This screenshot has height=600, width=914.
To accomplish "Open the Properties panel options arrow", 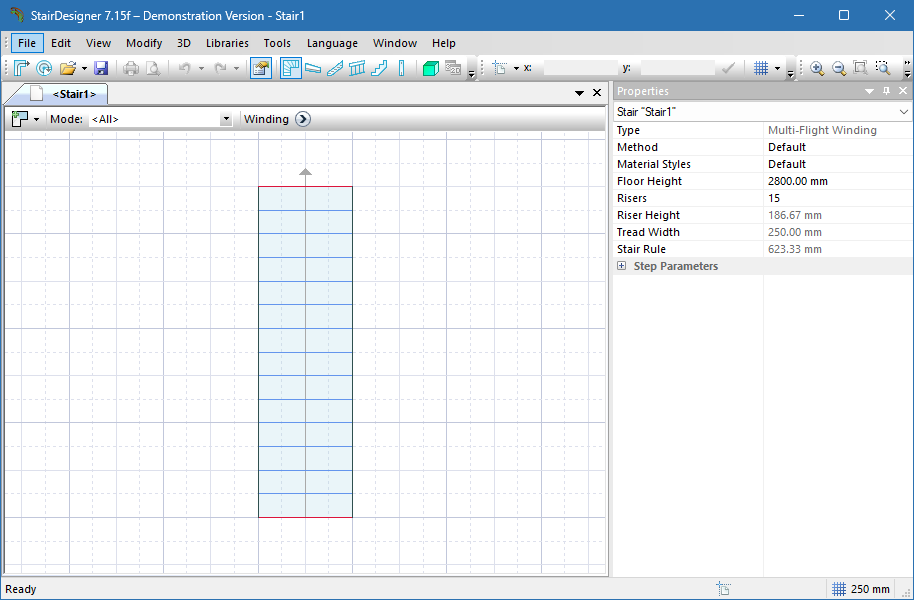I will point(869,91).
